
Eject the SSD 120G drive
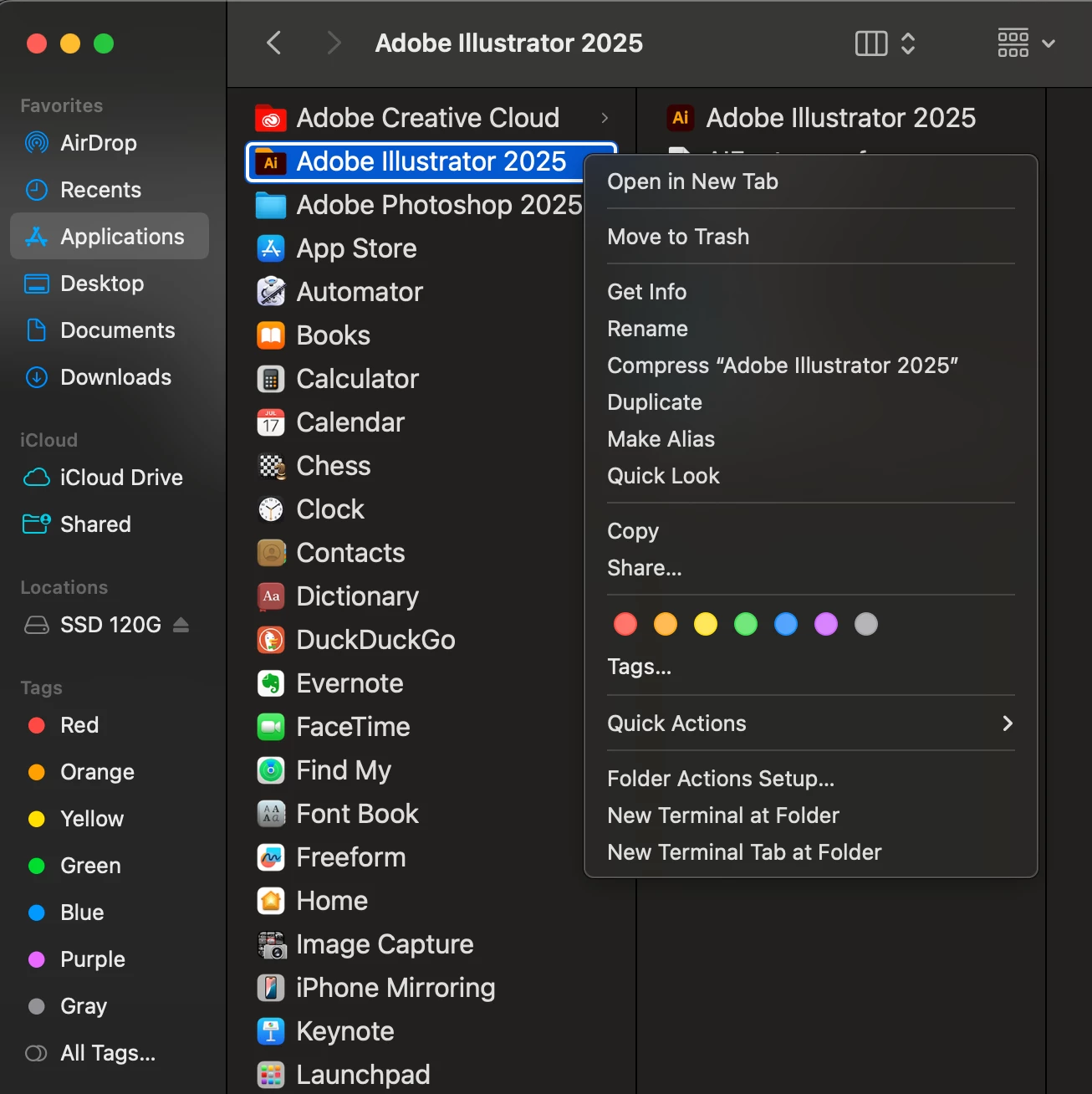coord(181,625)
